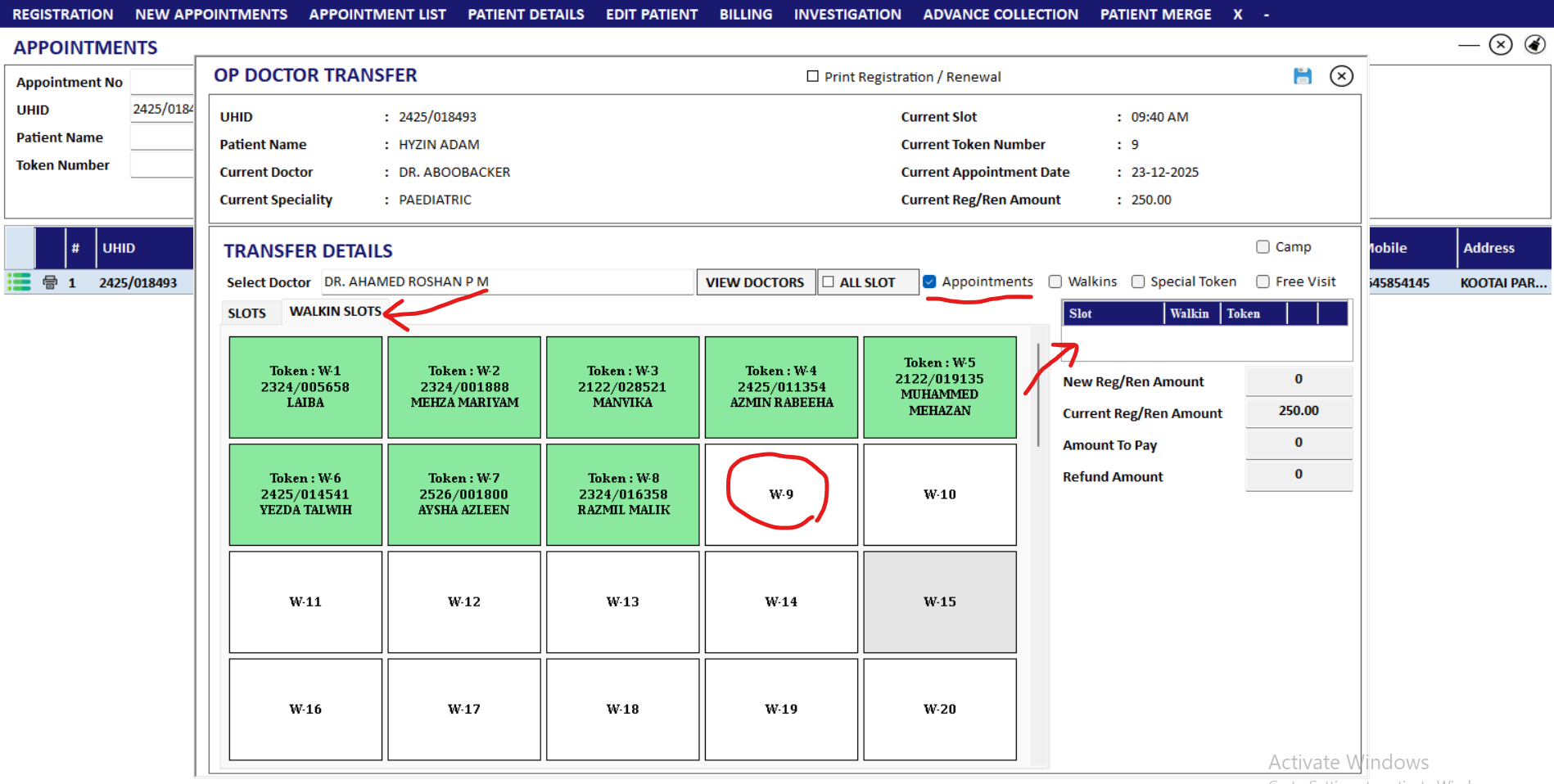Screen dimensions: 1554x784
Task: Click the green list icon in appointment row
Action: (x=19, y=282)
